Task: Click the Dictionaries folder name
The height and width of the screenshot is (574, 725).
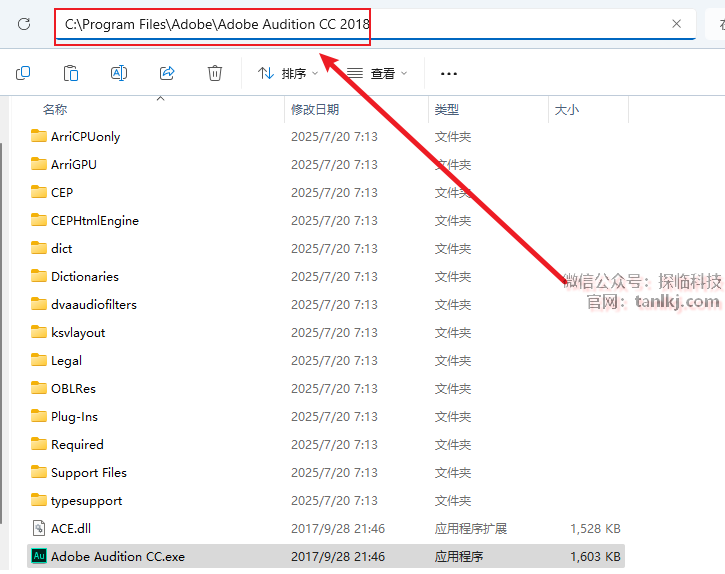Action: pos(85,277)
